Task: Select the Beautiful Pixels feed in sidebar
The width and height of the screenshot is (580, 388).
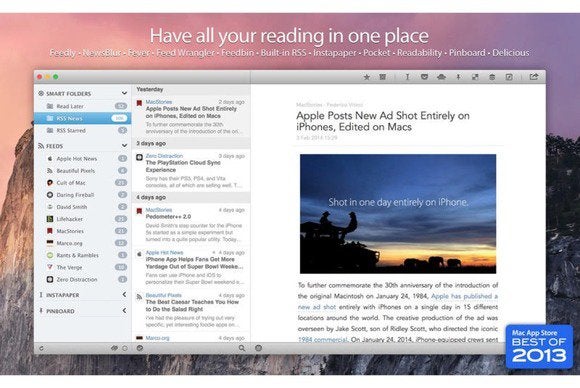Action: [x=82, y=171]
